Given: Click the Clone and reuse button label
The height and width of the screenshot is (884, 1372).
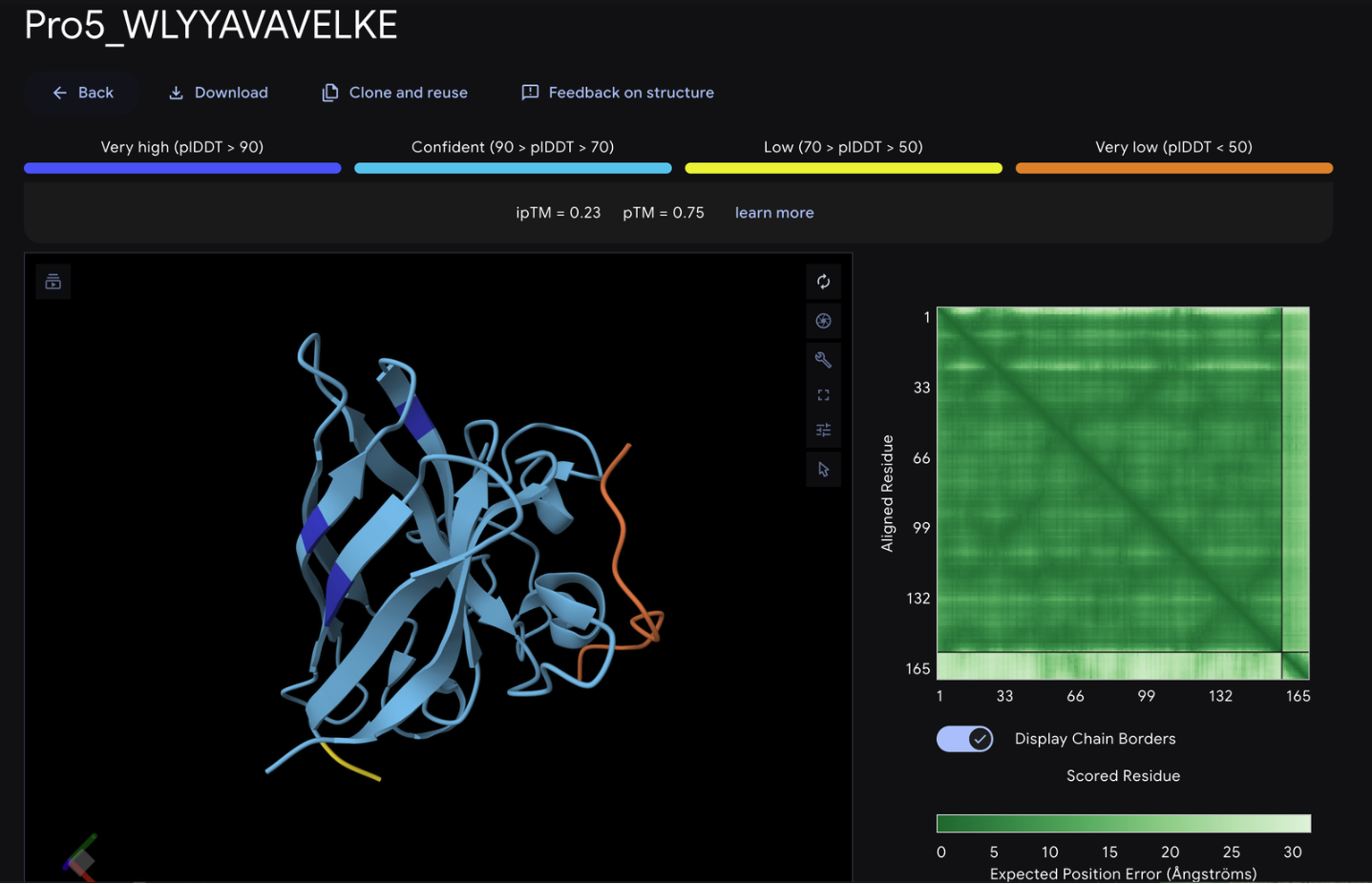Looking at the screenshot, I should 409,93.
